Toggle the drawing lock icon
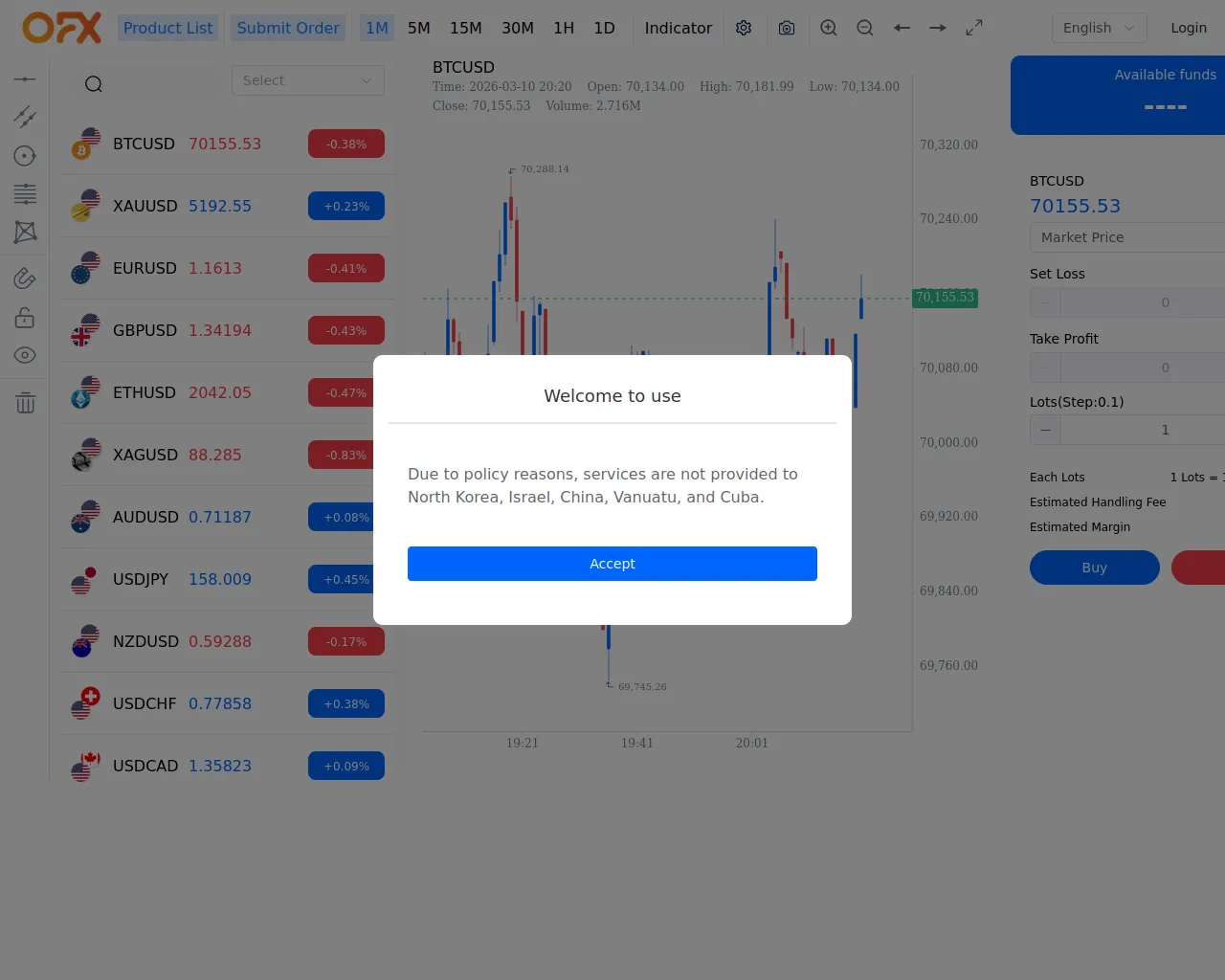1225x980 pixels. pos(25,317)
